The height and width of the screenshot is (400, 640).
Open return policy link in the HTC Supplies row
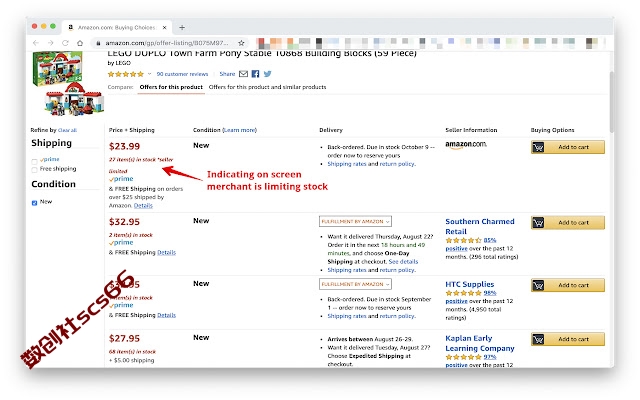[x=397, y=316]
